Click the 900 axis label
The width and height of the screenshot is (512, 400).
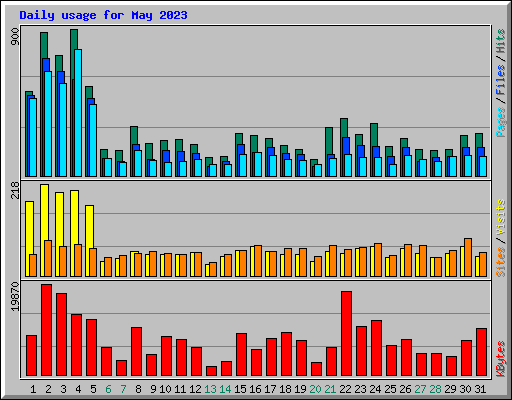pos(15,37)
